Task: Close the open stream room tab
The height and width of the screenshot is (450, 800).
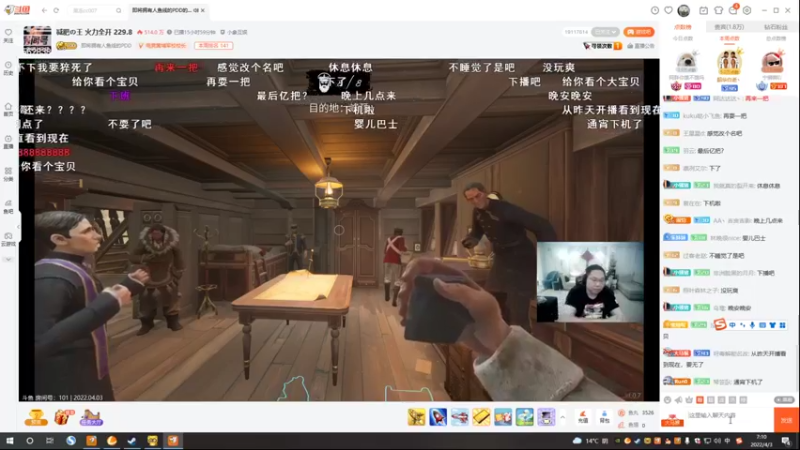Action: coord(203,10)
